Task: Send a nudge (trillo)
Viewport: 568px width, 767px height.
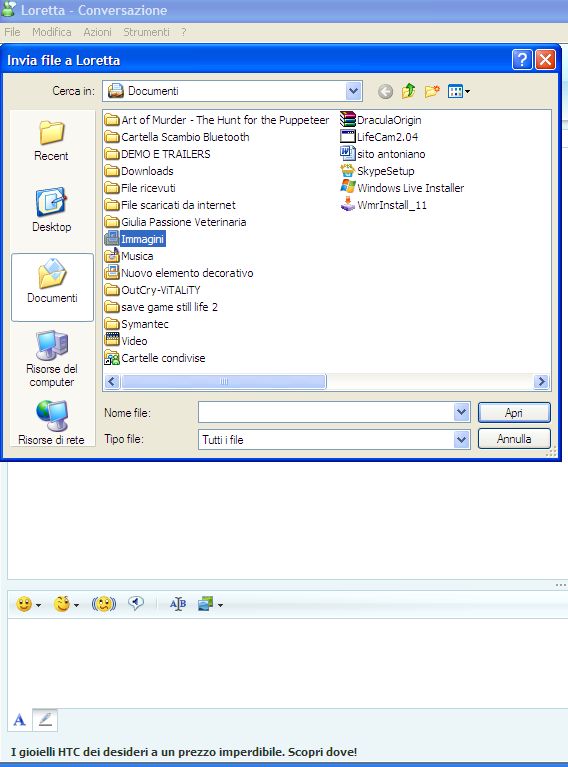Action: click(104, 605)
